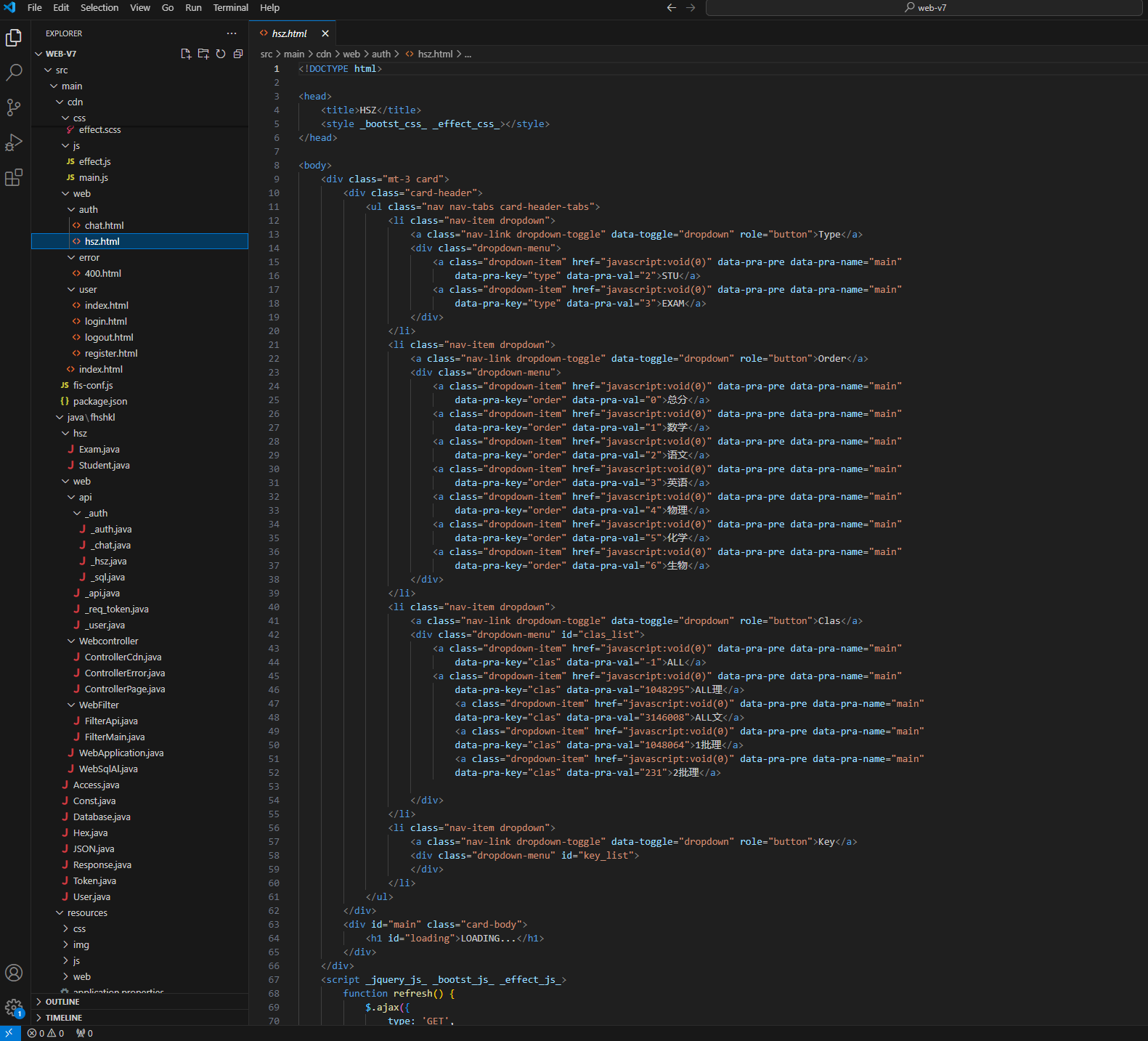Open the Explorer view in activity bar
1148x1041 pixels.
(14, 37)
